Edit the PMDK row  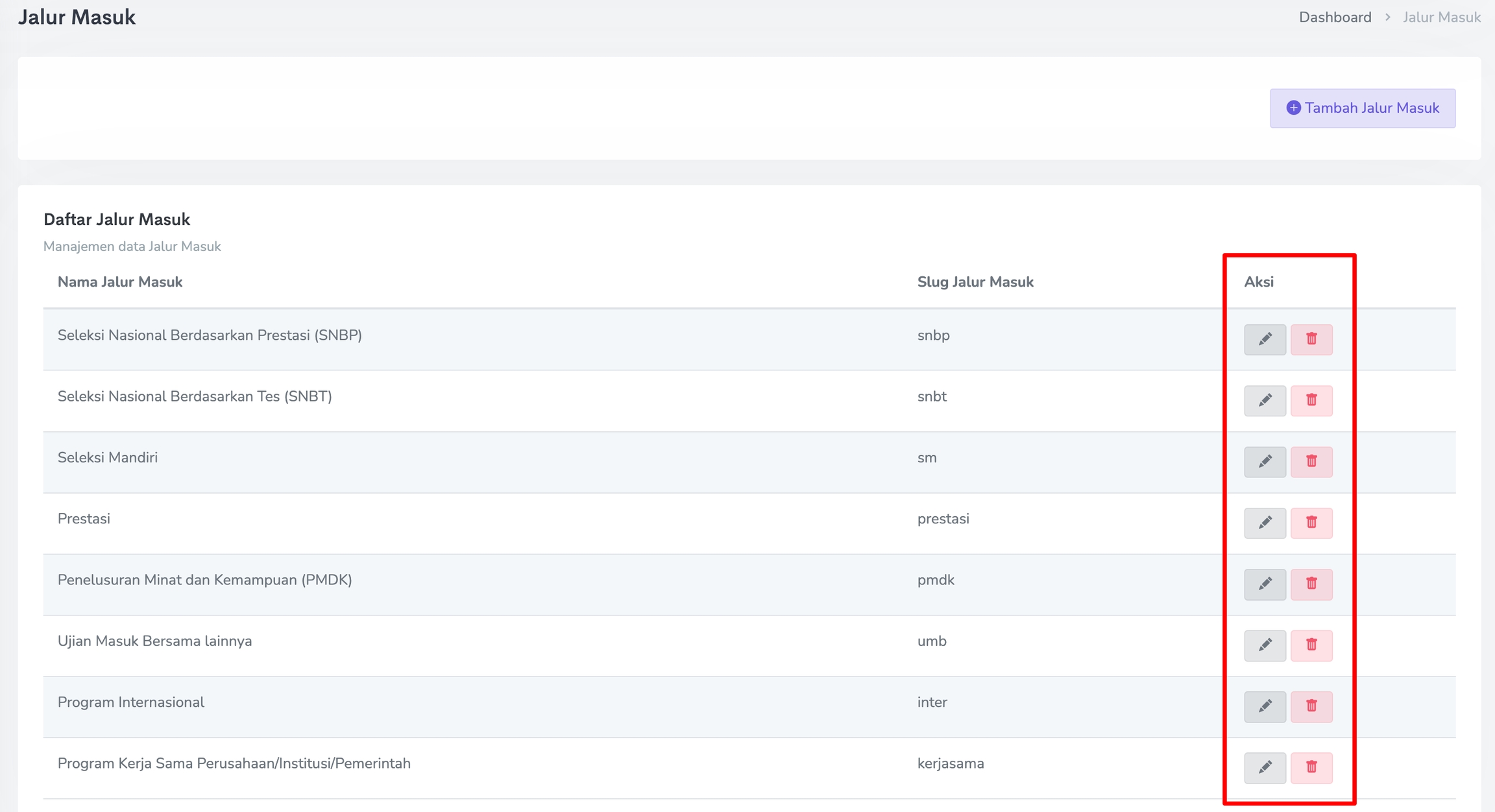pyautogui.click(x=1265, y=584)
